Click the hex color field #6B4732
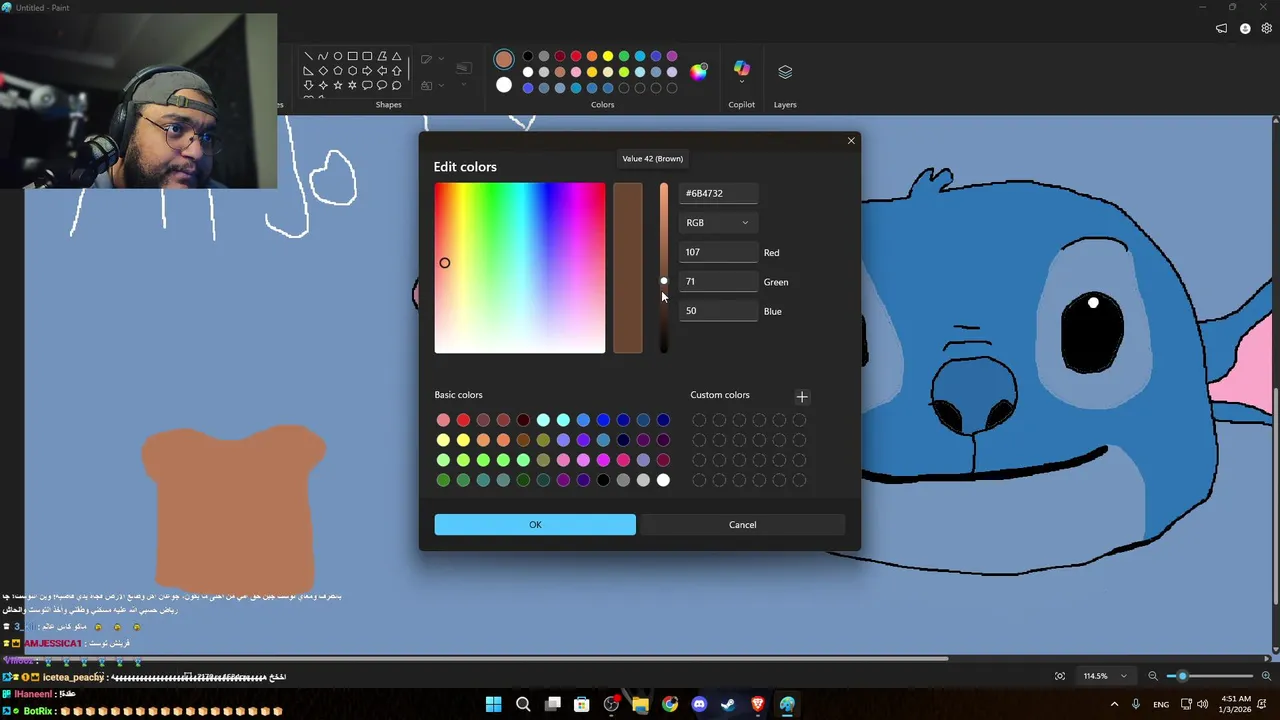Viewport: 1280px width, 720px height. (x=718, y=194)
